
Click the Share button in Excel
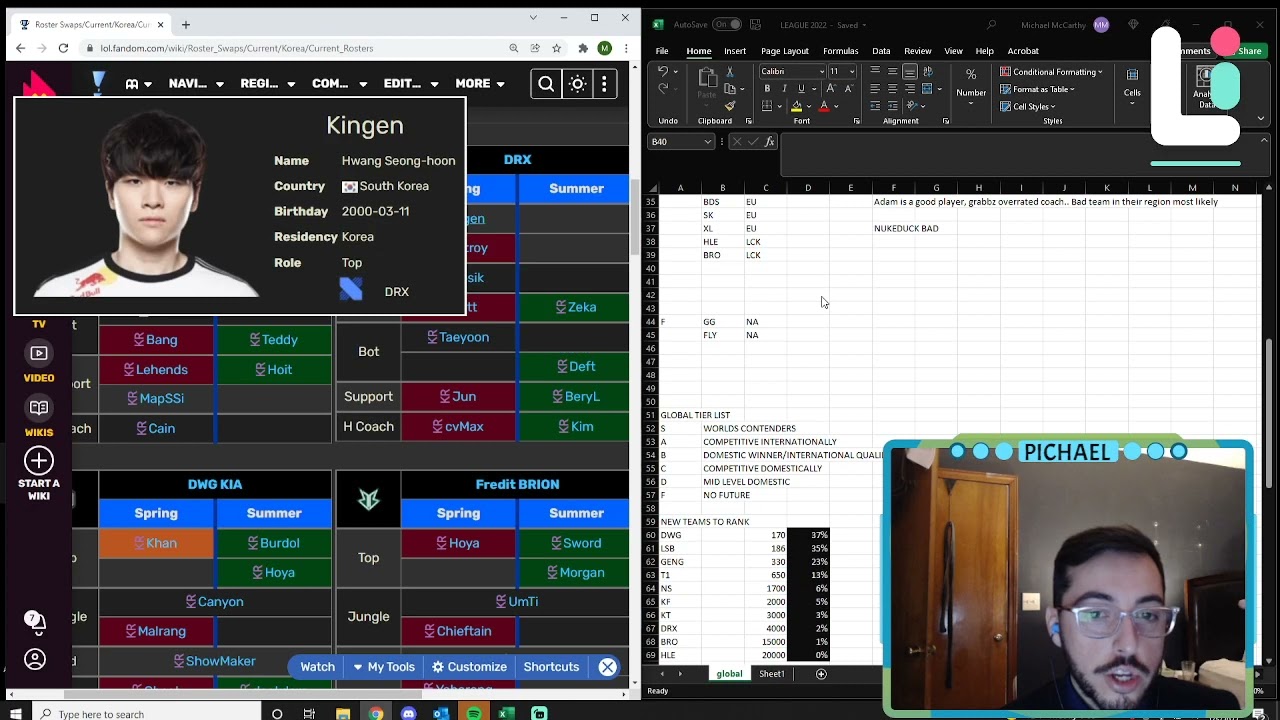click(1250, 51)
